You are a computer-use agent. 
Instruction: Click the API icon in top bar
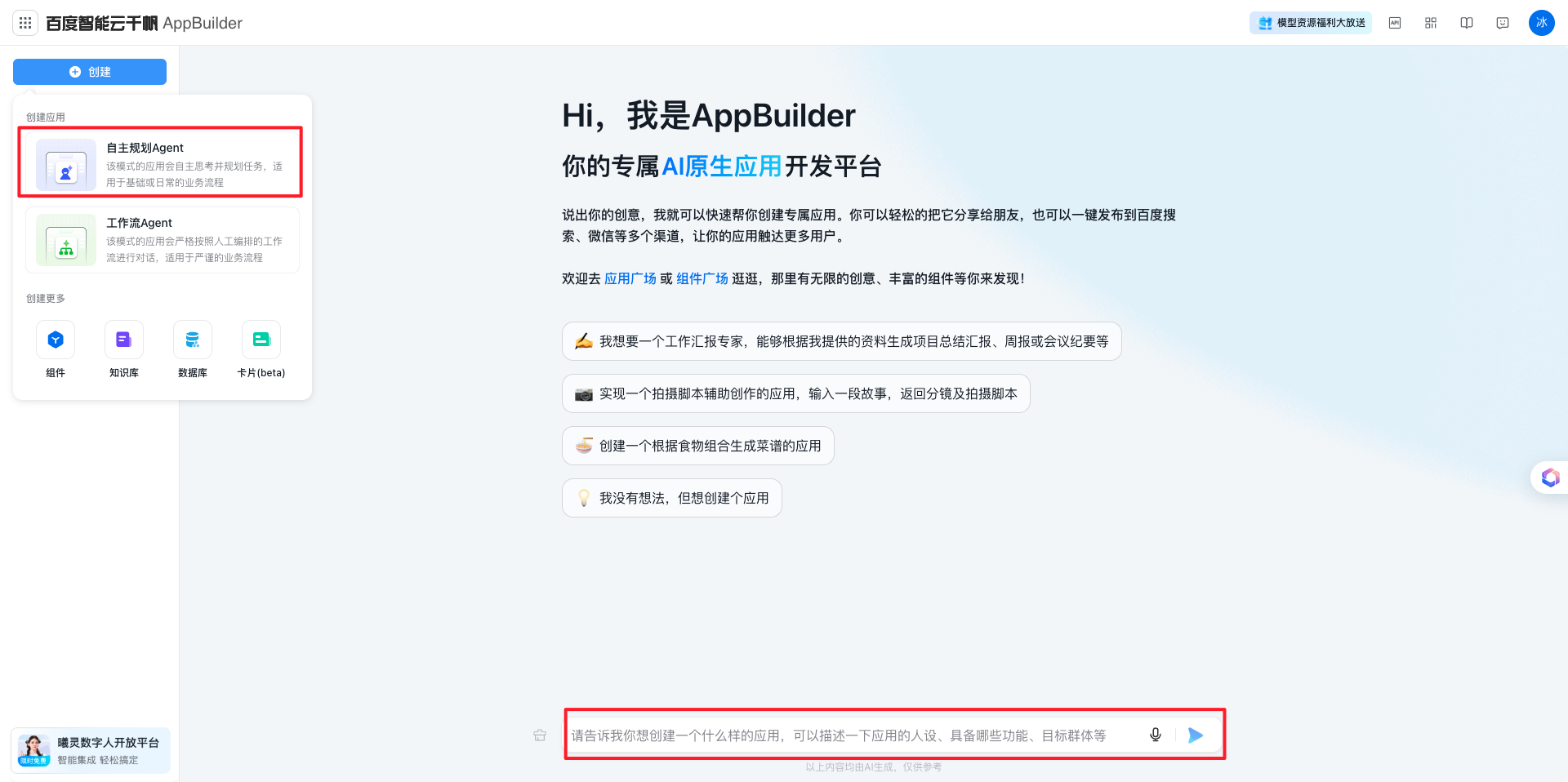click(1395, 23)
